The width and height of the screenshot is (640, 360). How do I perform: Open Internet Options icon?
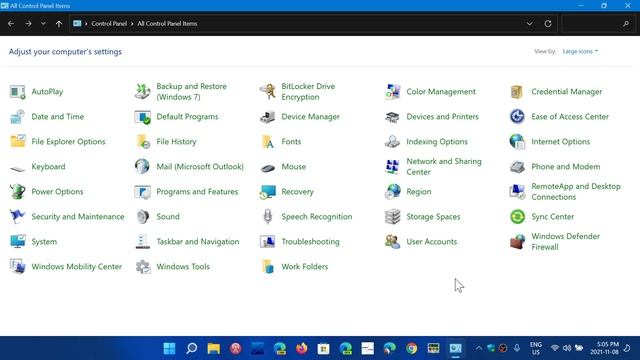517,142
